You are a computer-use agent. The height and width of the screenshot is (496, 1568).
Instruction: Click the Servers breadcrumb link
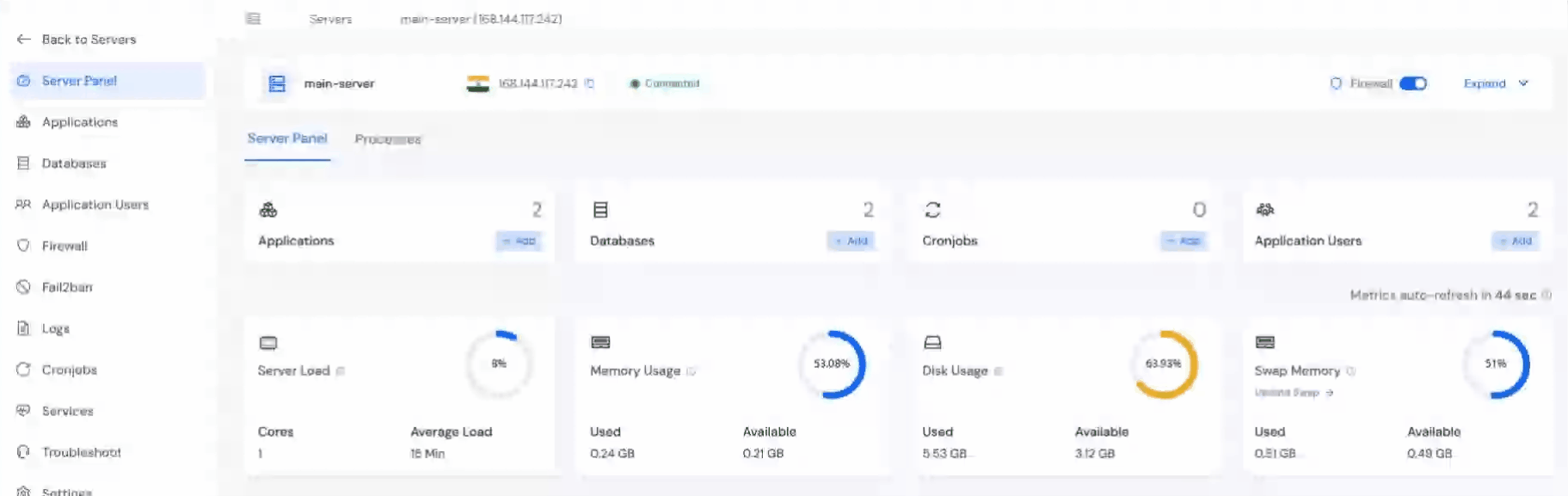tap(330, 19)
